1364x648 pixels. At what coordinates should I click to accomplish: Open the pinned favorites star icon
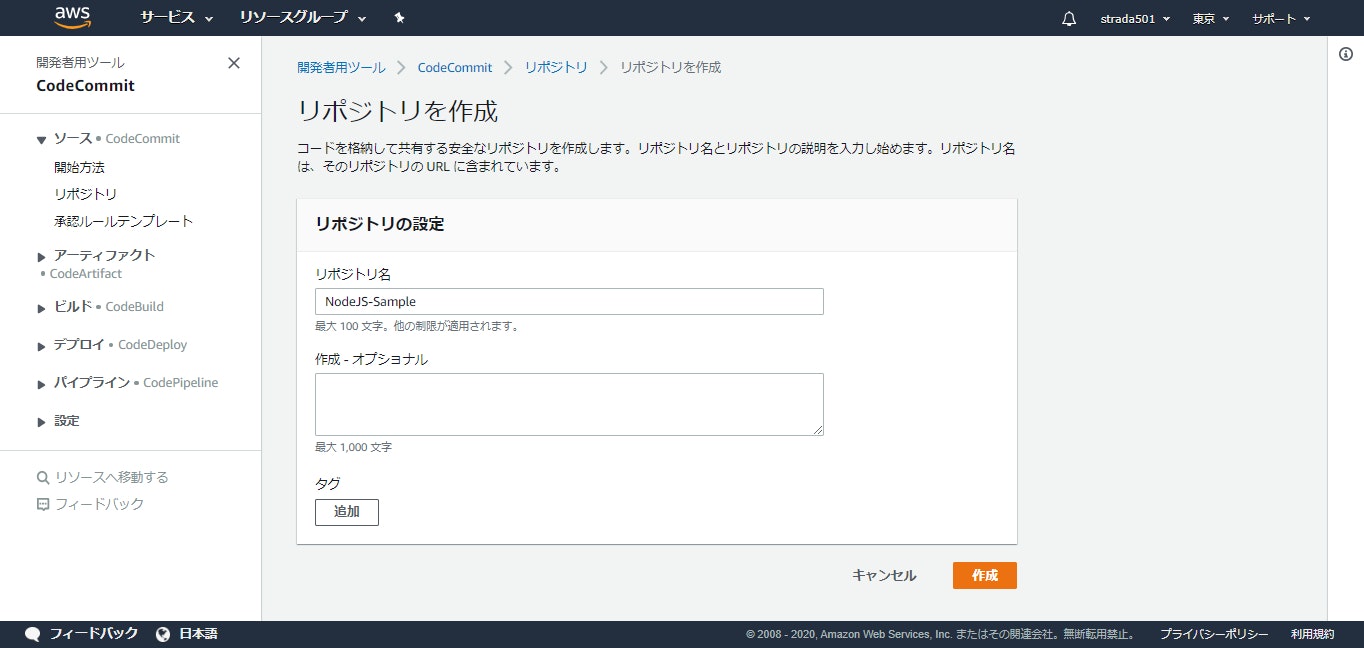tap(398, 17)
